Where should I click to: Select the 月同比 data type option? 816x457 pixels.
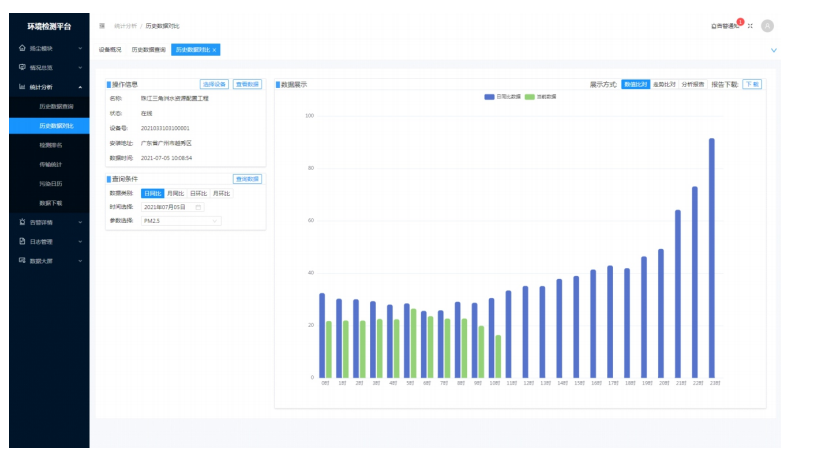[x=175, y=193]
